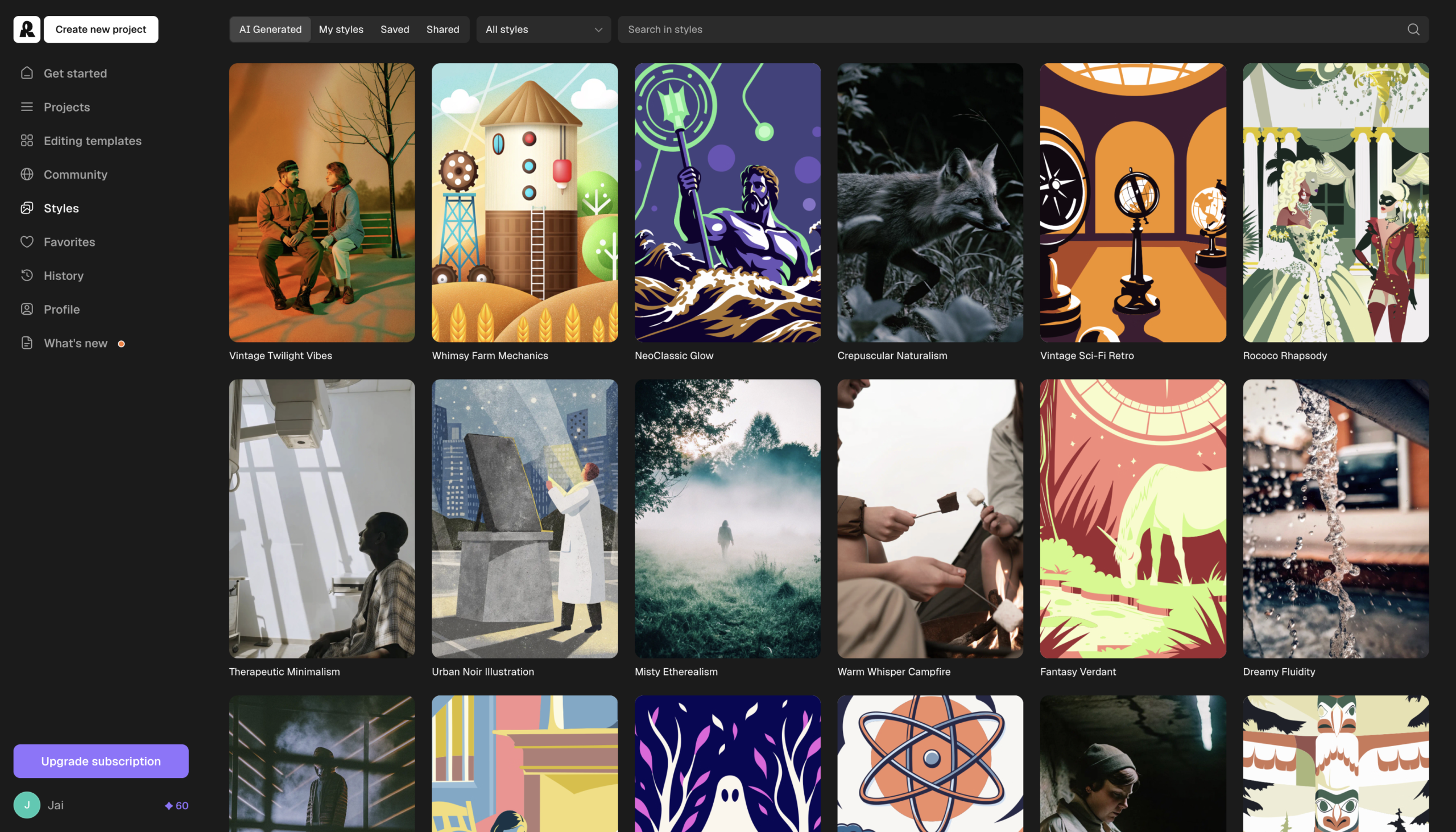This screenshot has width=1456, height=832.
Task: Click the NeoClassic Glow title
Action: (x=675, y=356)
